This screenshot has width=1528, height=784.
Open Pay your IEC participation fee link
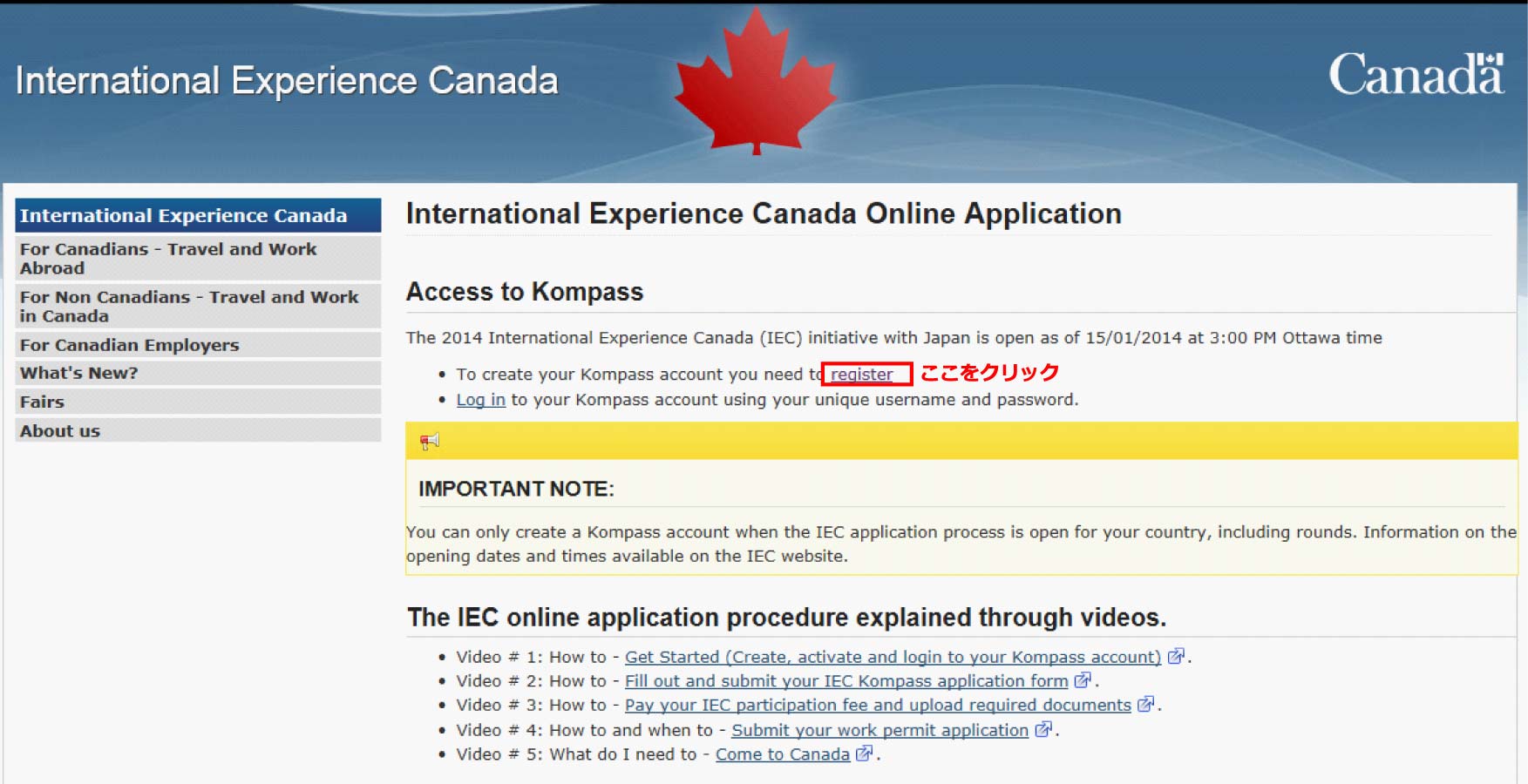pyautogui.click(x=878, y=705)
